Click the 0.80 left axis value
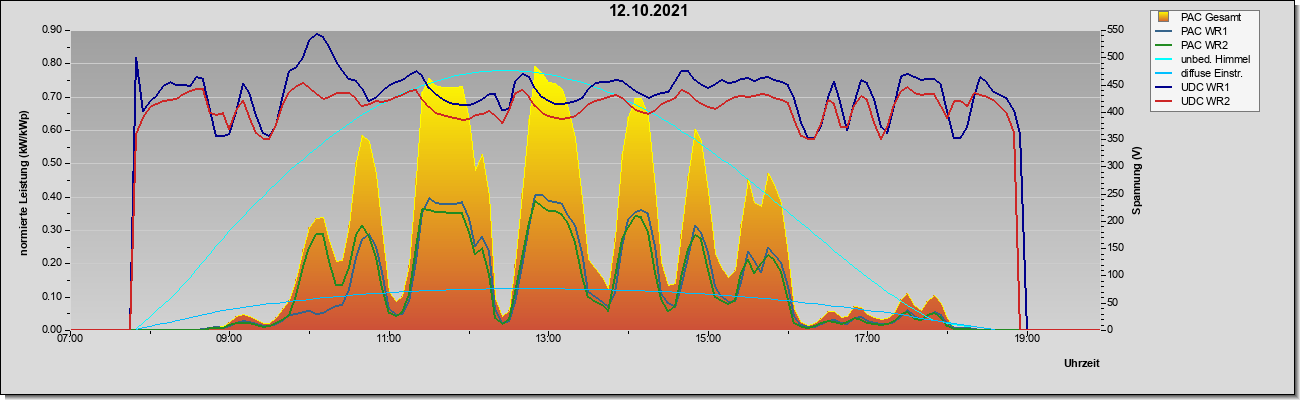Screen dimensions: 1300x400 coord(53,63)
